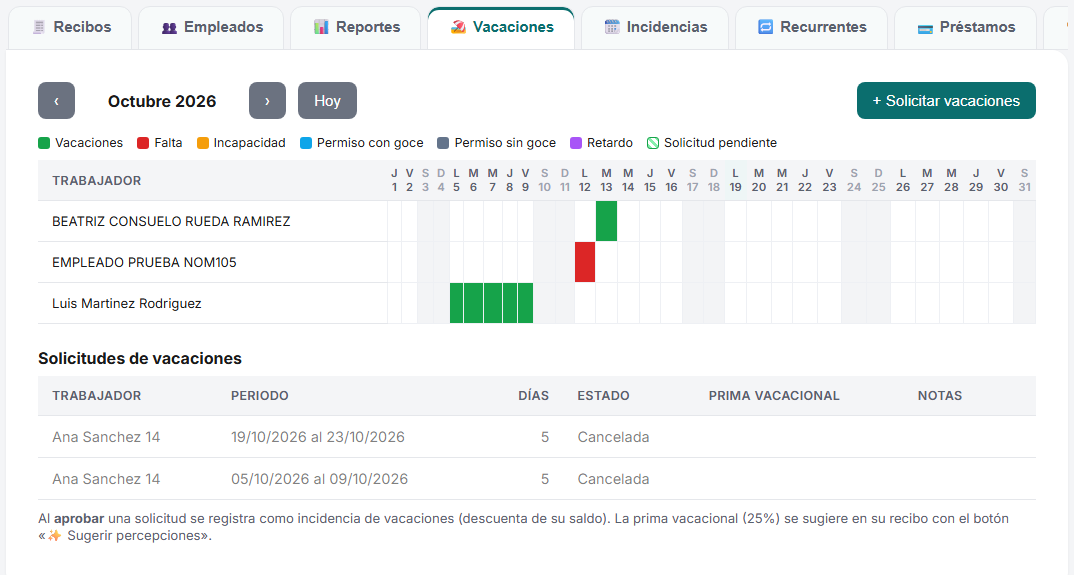This screenshot has height=575, width=1074.
Task: Click the PRIMA VACACIONAL column header
Action: [x=774, y=395]
